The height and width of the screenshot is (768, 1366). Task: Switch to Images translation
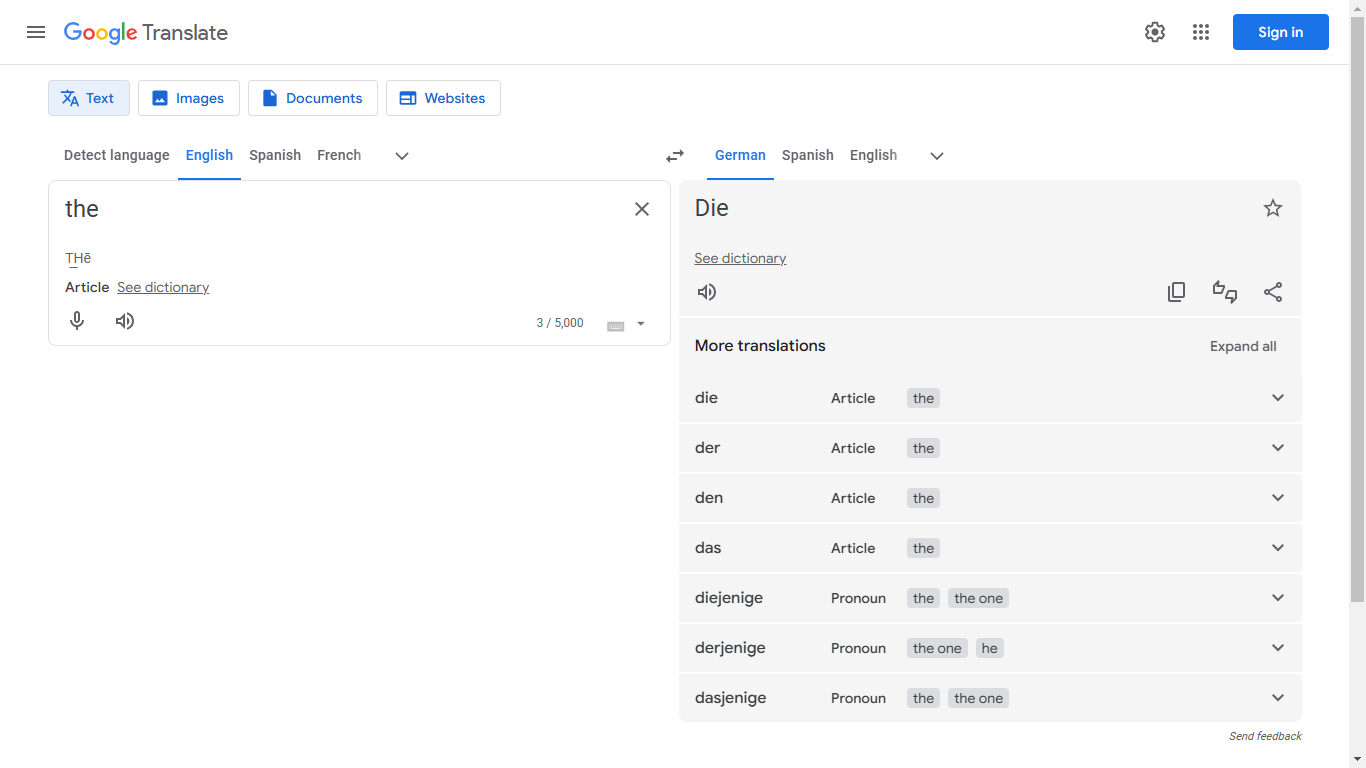pos(189,98)
